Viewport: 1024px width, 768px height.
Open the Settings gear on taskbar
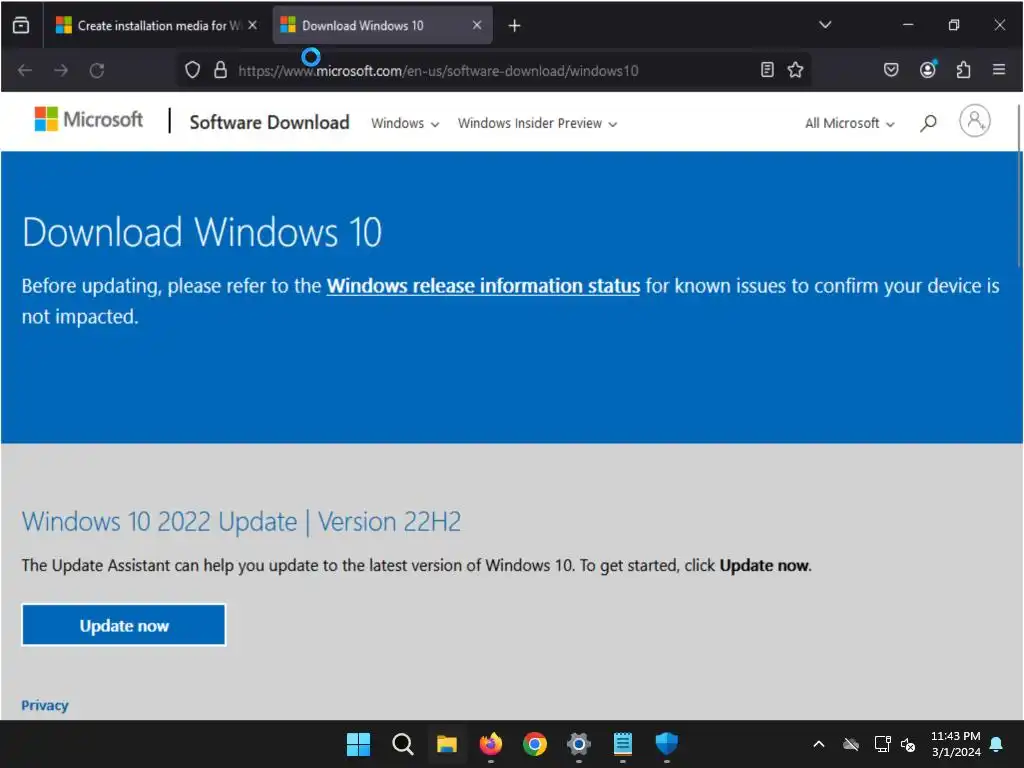click(579, 744)
